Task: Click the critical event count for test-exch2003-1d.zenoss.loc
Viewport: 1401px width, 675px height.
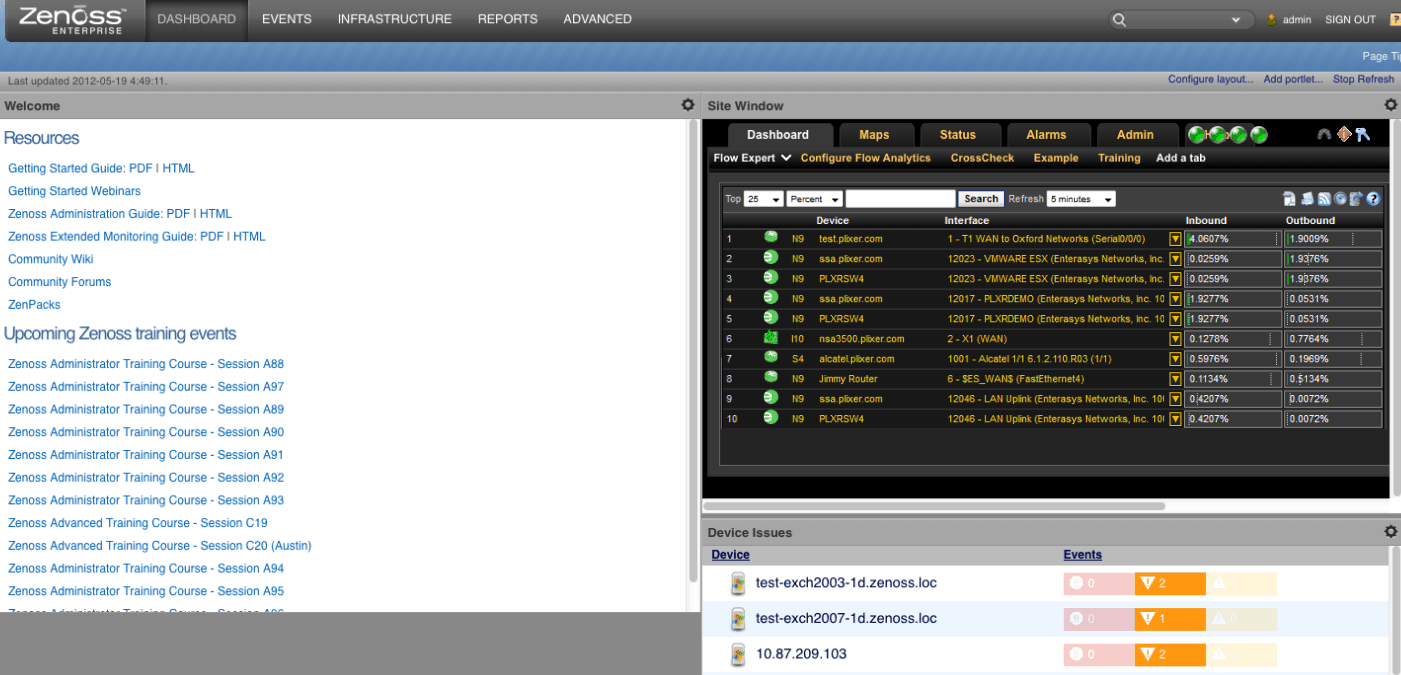Action: pos(1099,583)
